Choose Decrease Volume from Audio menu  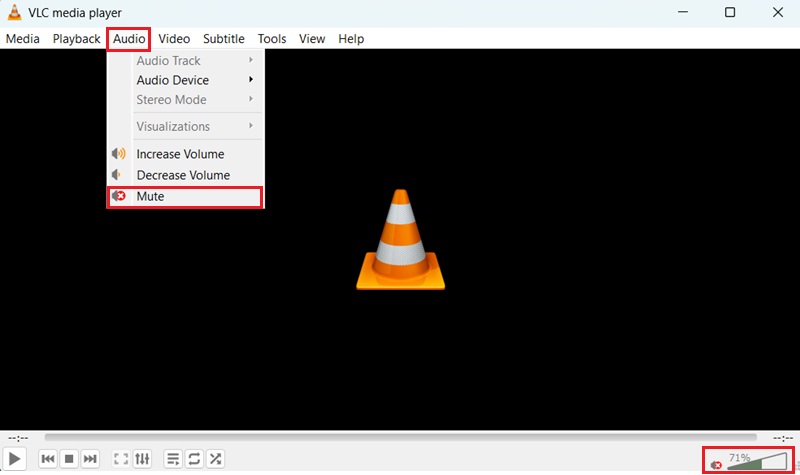tap(186, 175)
